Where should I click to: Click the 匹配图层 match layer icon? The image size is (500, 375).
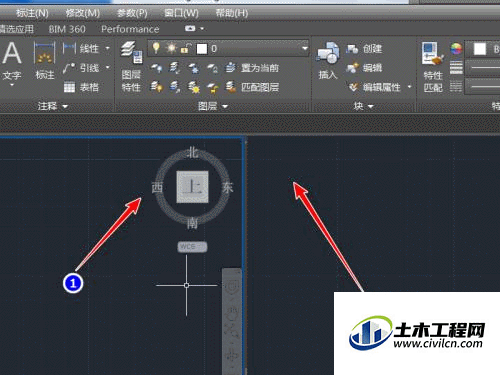pos(231,87)
